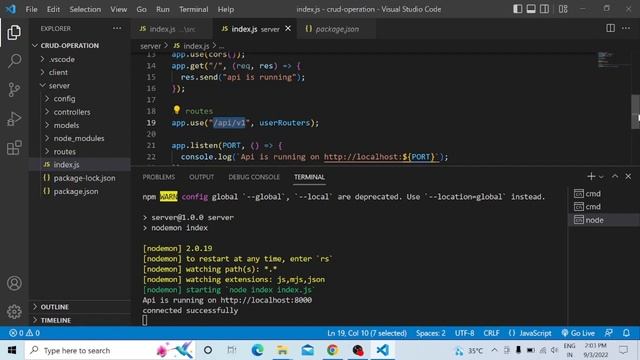The height and width of the screenshot is (360, 640).
Task: Create a new terminal with plus icon
Action: click(591, 176)
